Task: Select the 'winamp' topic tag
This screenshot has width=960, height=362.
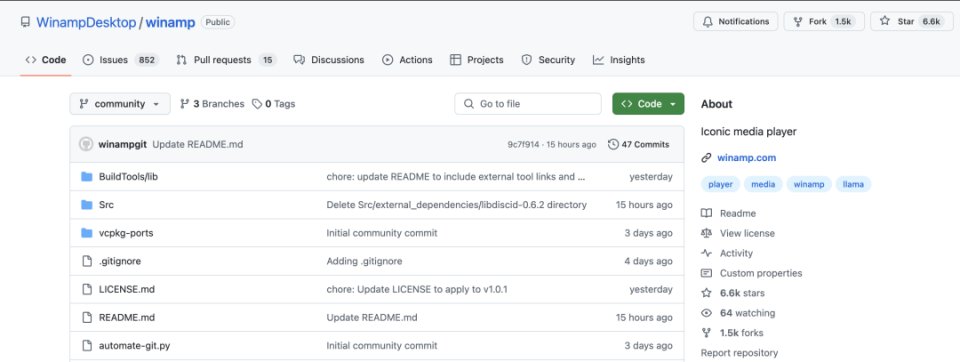Action: [x=809, y=184]
